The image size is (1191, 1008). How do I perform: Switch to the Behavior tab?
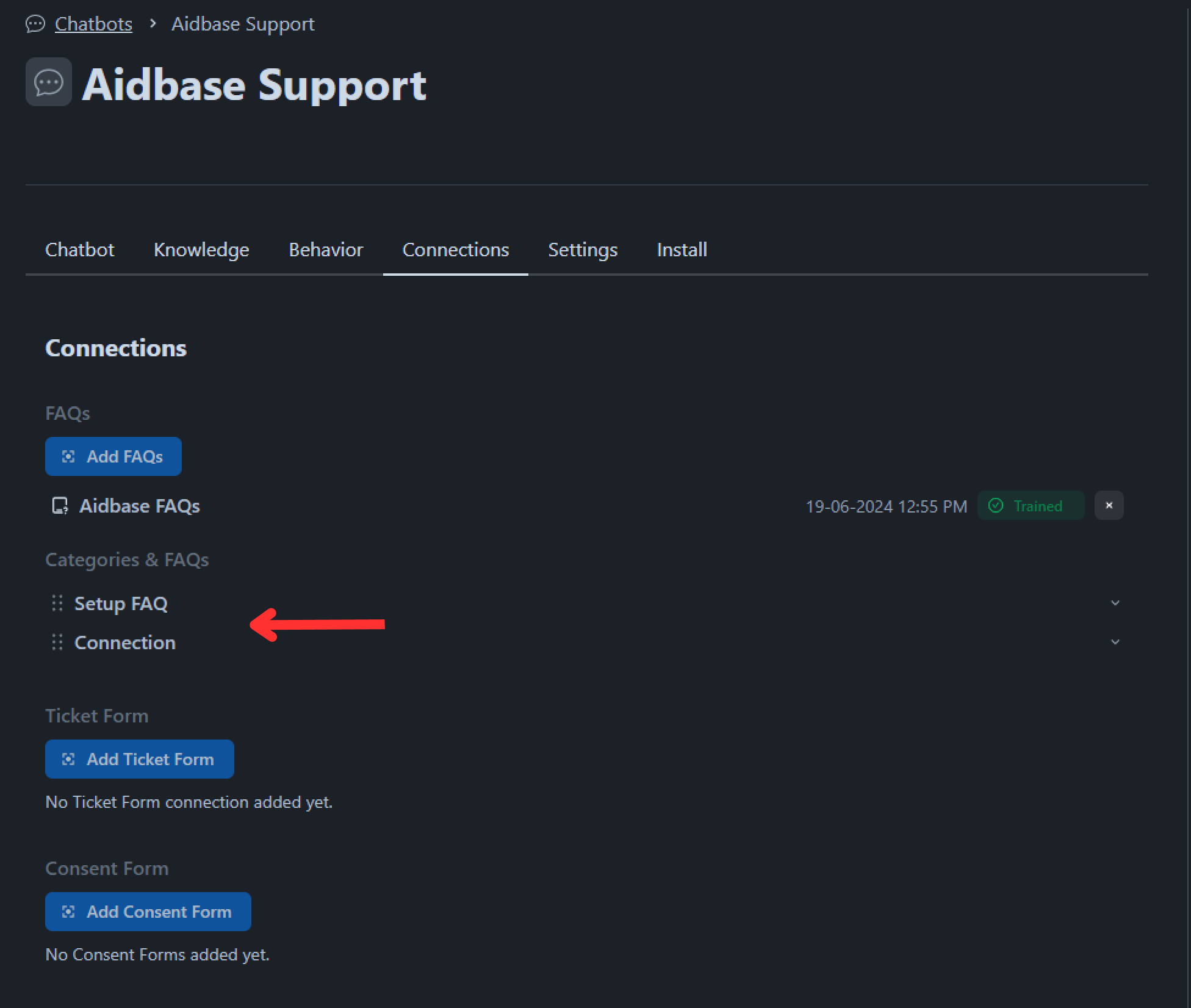326,250
